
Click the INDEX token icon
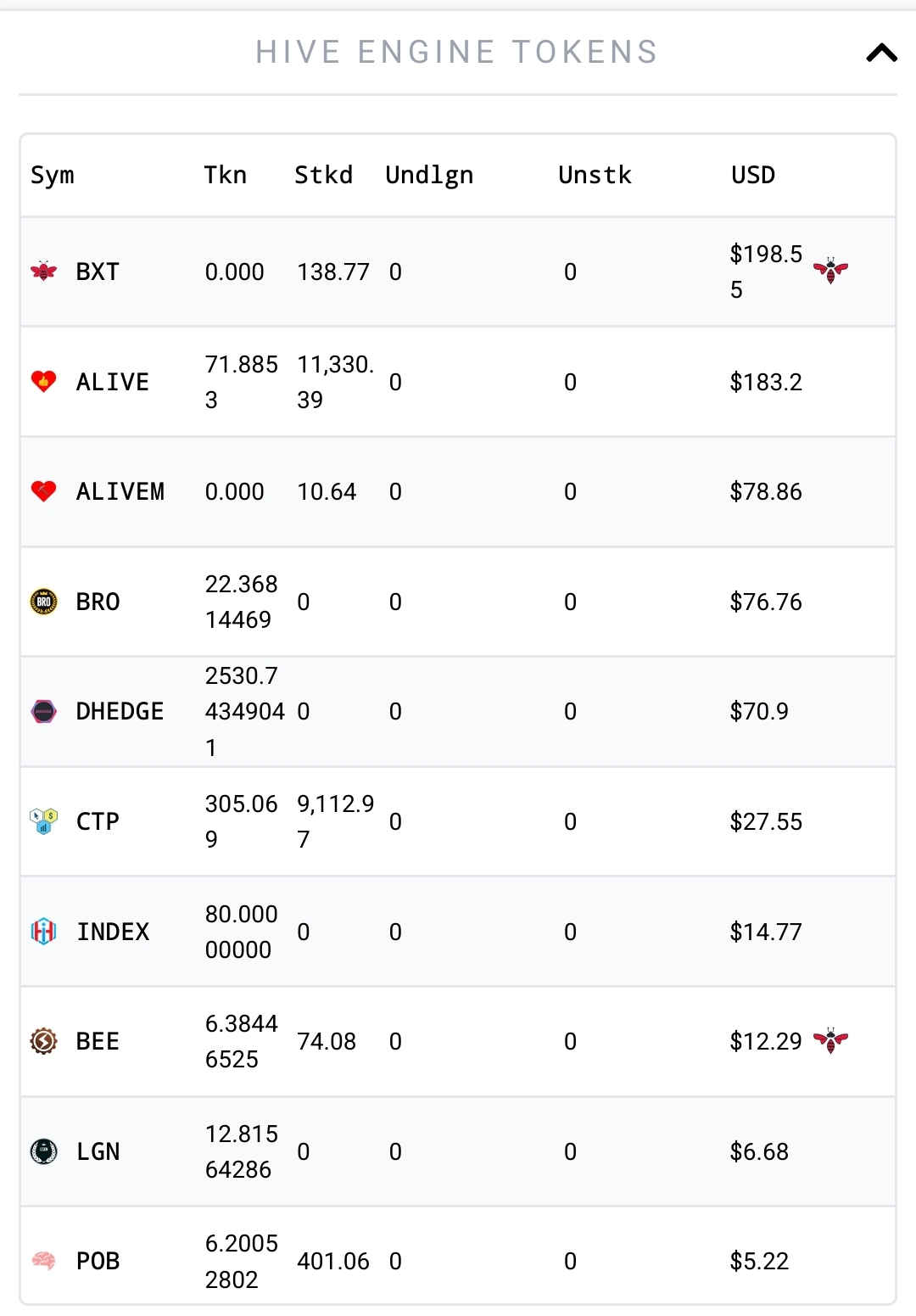43,932
